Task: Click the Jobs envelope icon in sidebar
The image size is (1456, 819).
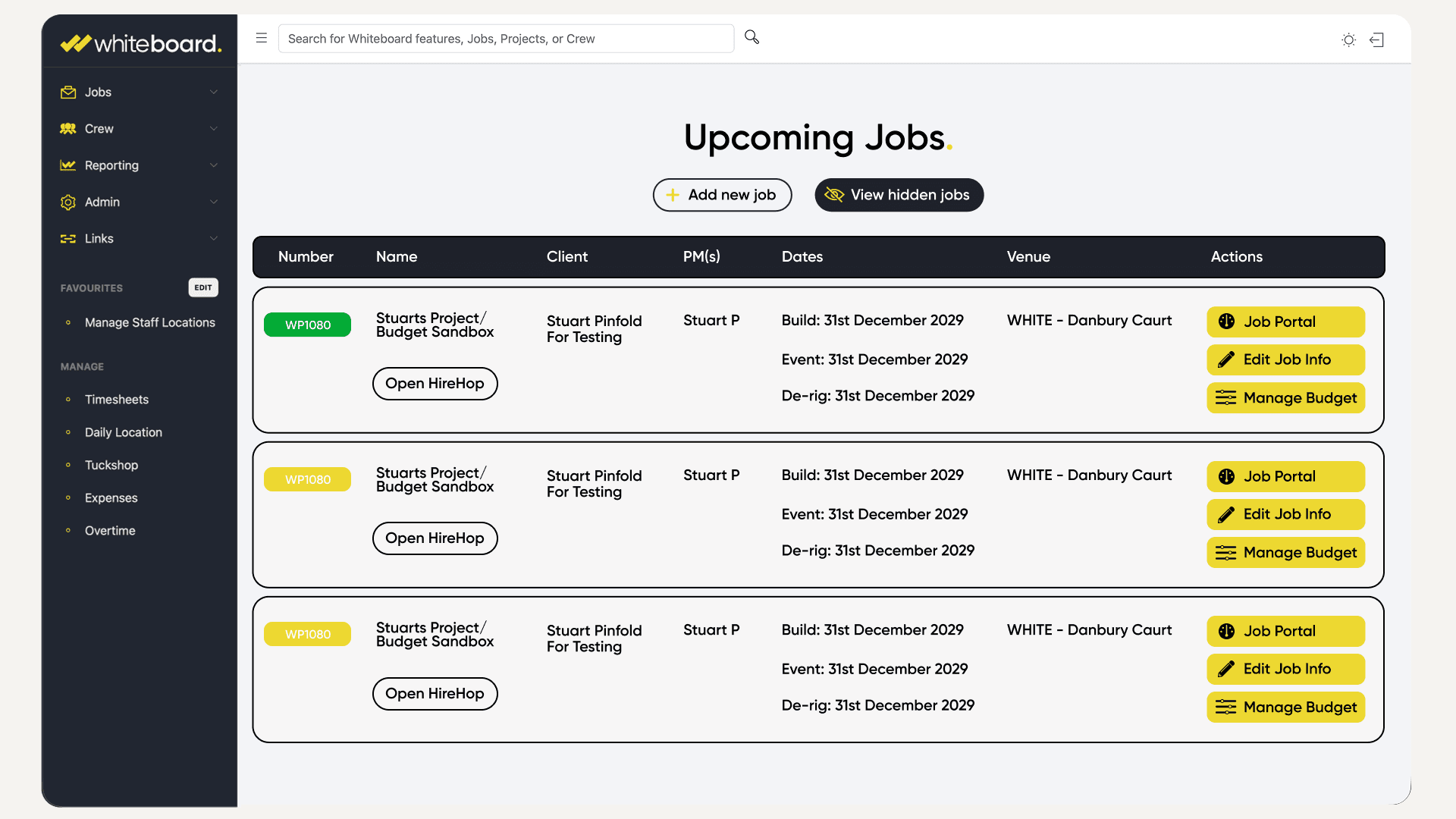Action: coord(68,93)
